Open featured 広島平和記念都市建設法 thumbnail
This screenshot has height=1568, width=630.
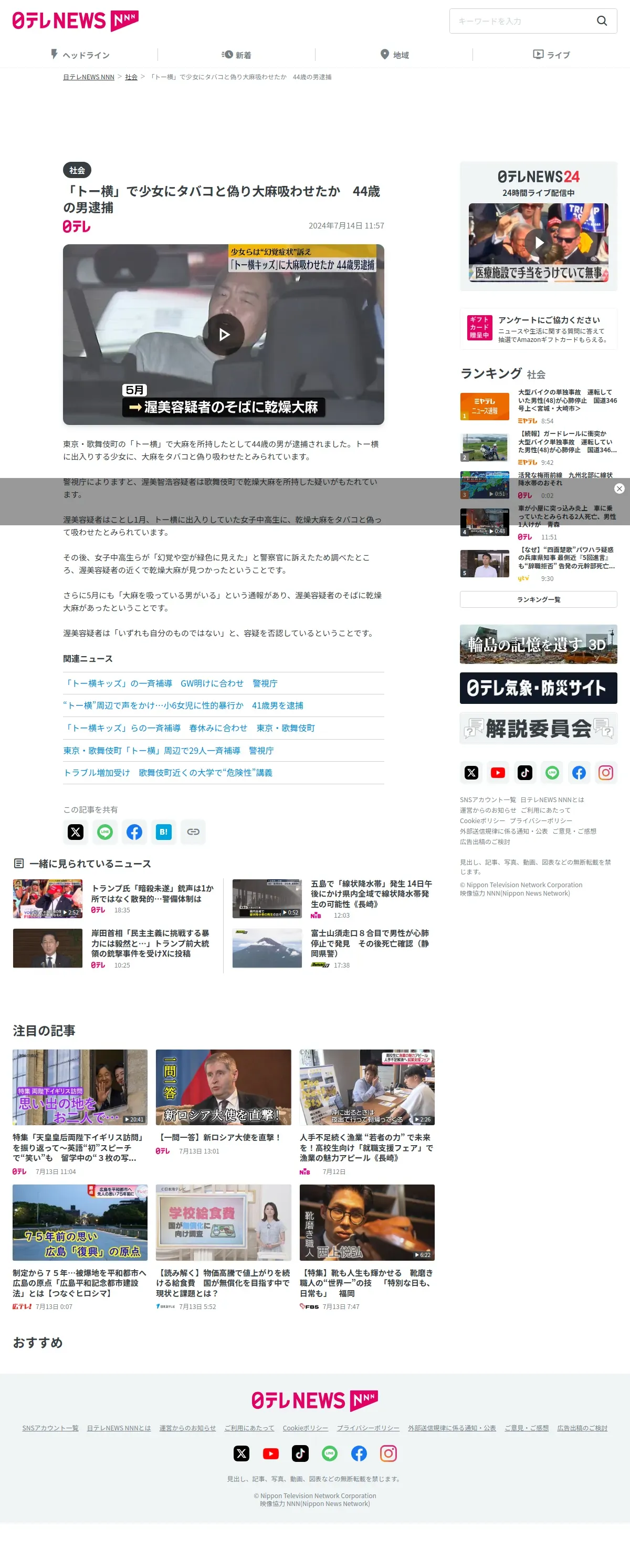80,1222
